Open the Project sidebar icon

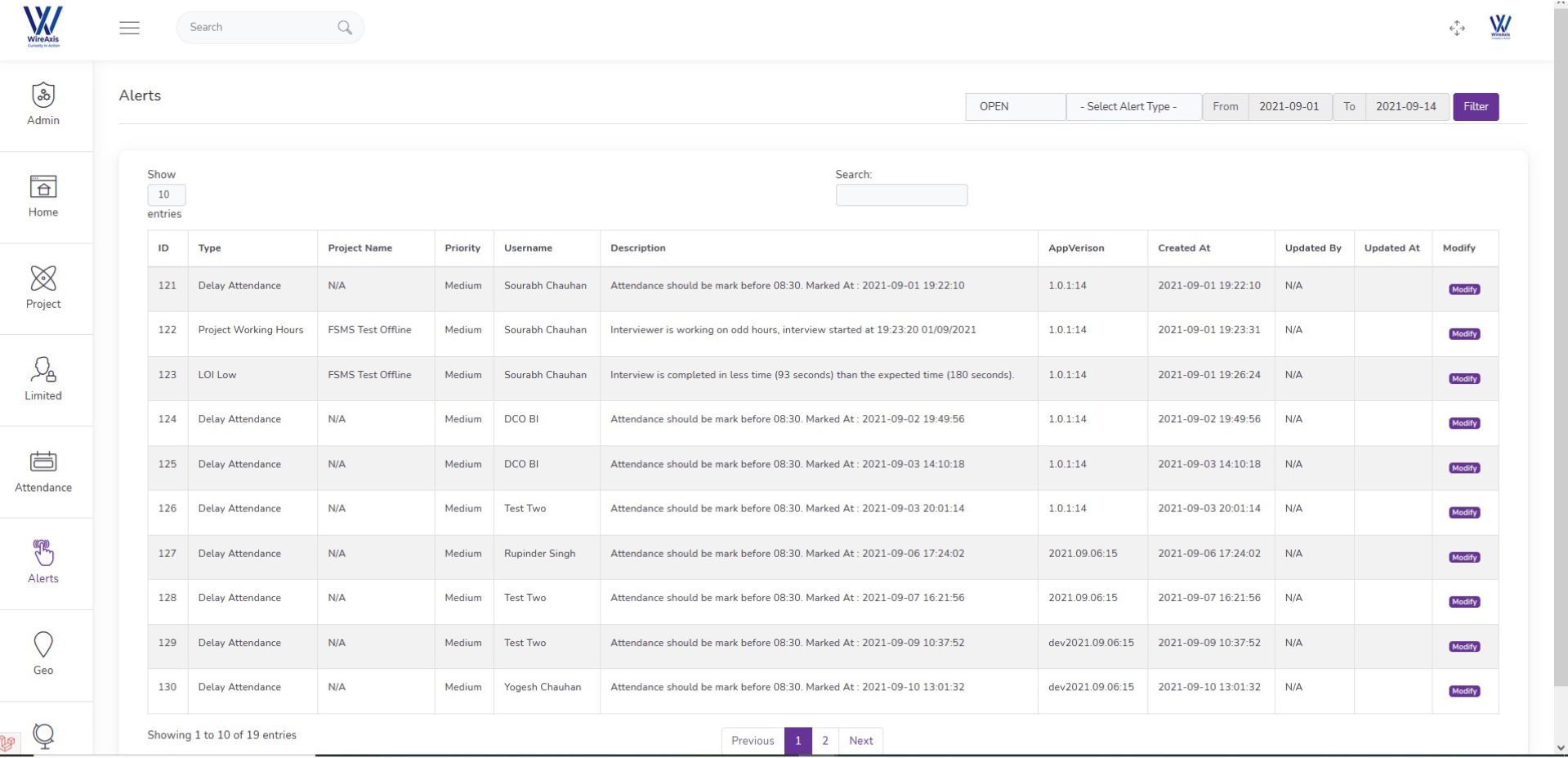point(43,288)
